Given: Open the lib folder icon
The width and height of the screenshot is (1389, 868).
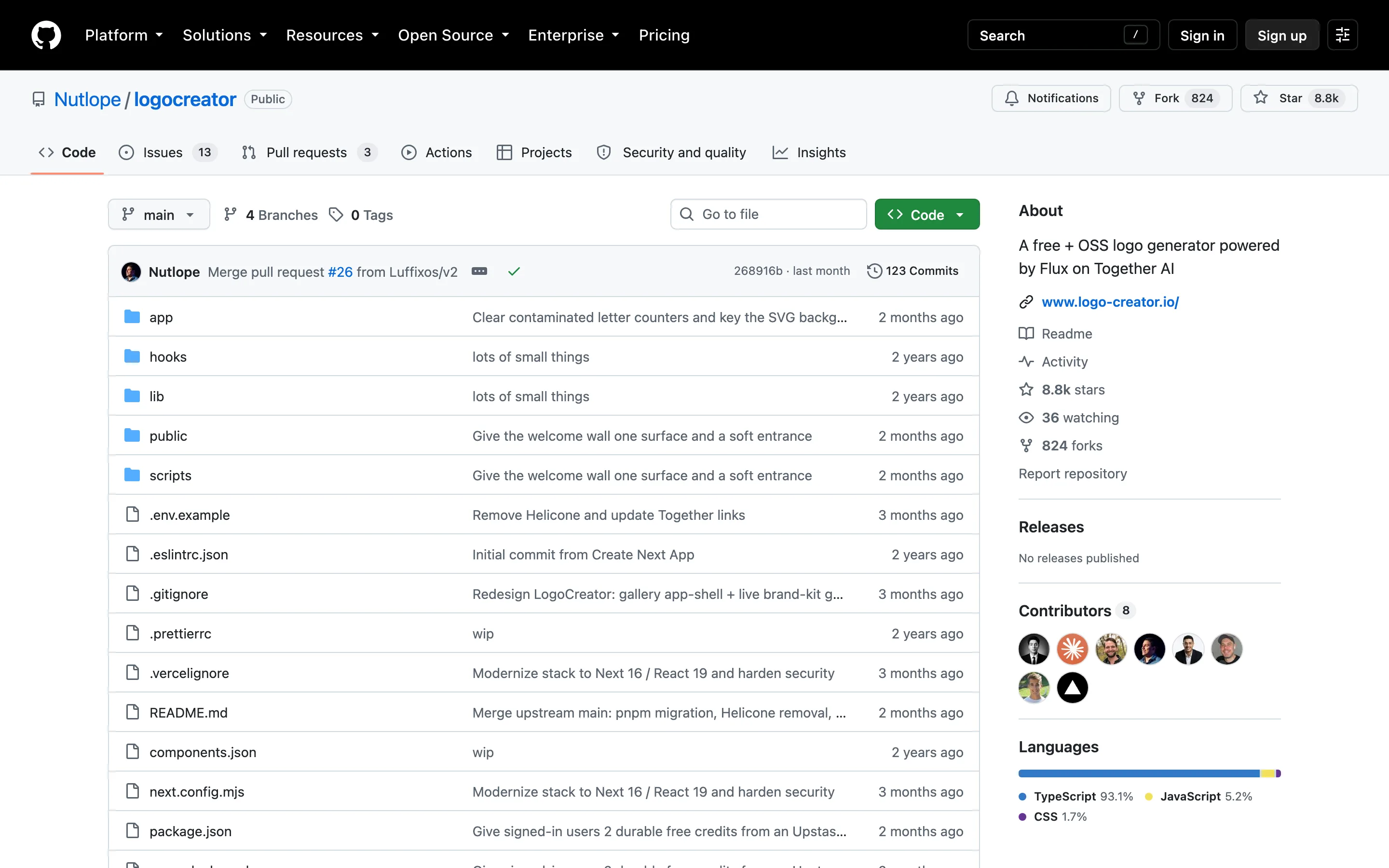Looking at the screenshot, I should click(x=132, y=396).
